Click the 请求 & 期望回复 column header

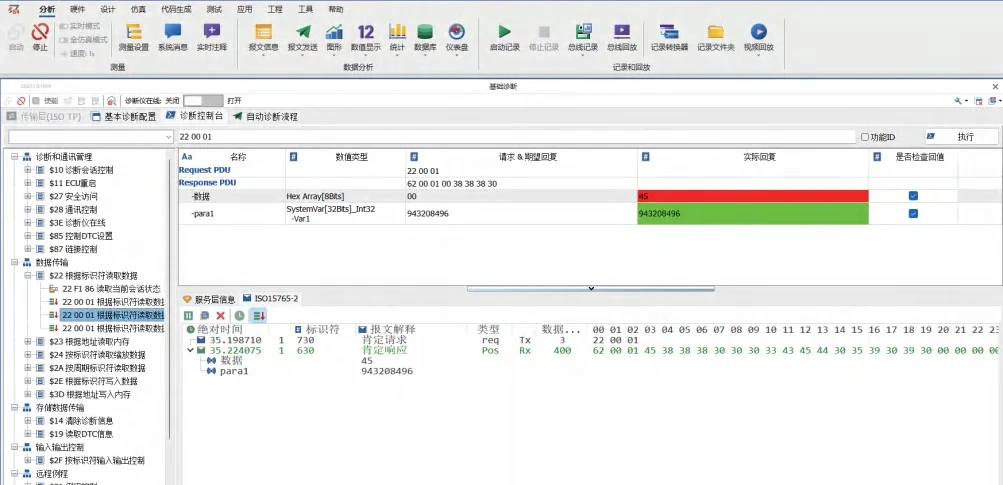(x=521, y=157)
